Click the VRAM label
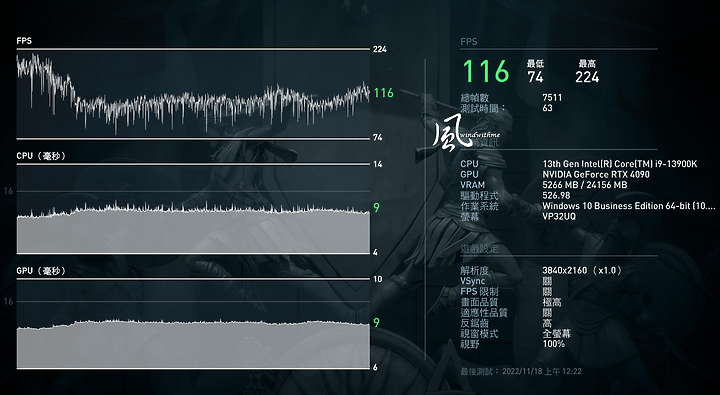 pyautogui.click(x=472, y=185)
